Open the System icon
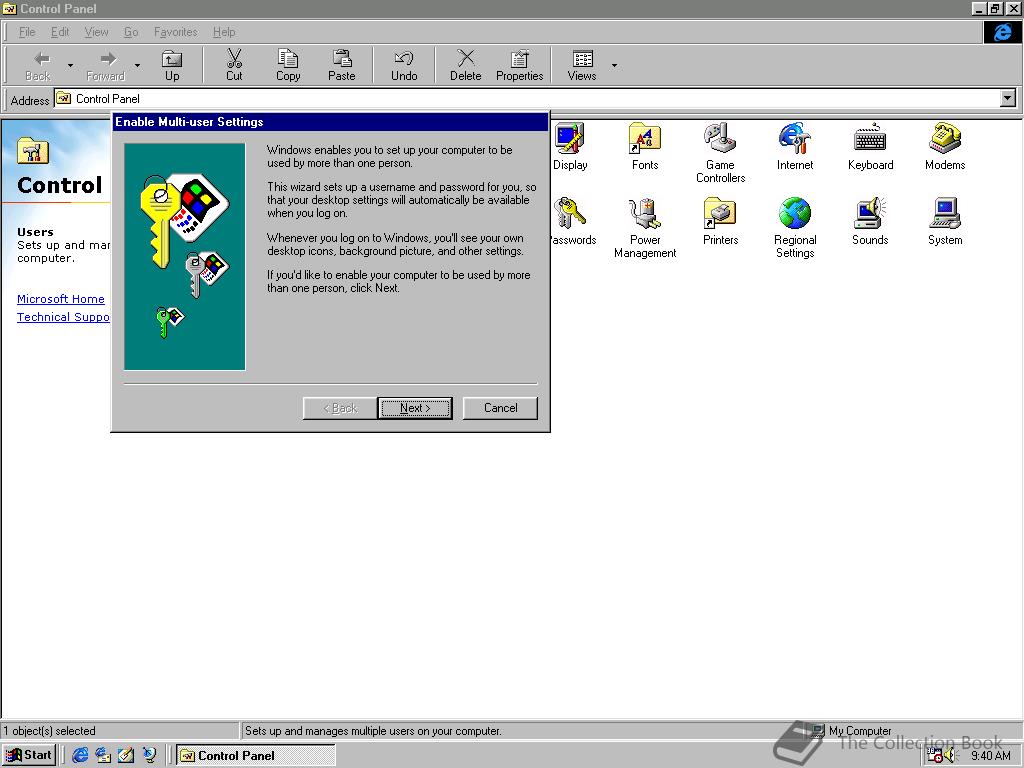Viewport: 1024px width, 768px height. [x=945, y=222]
